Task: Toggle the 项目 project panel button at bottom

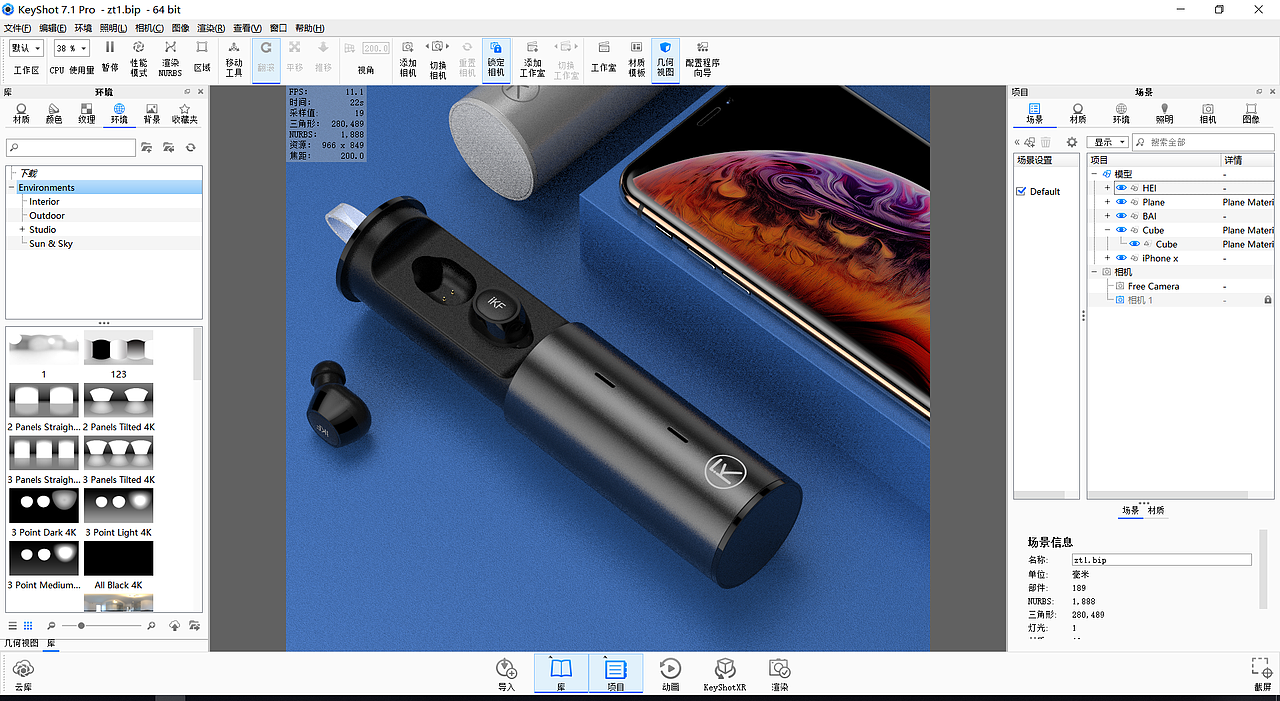Action: [616, 674]
